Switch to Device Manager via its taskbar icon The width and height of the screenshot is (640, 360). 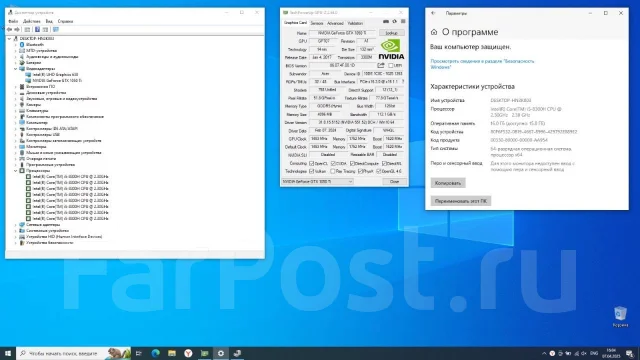(x=237, y=353)
